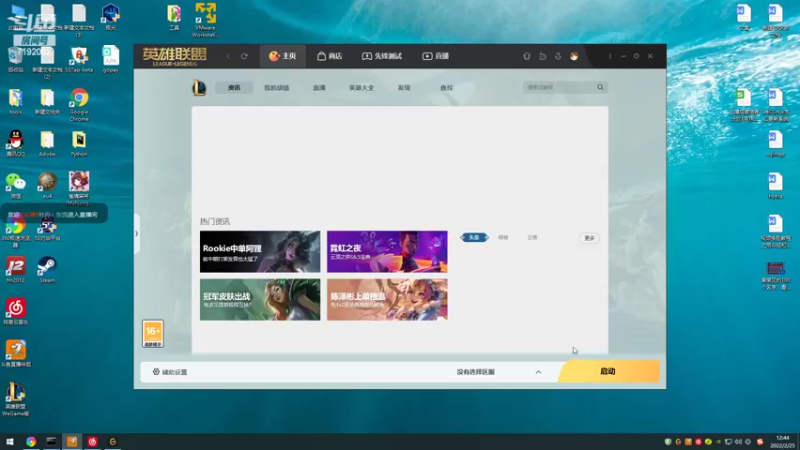The height and width of the screenshot is (450, 800).
Task: Open 辅助设置 auxiliary settings
Action: (x=170, y=372)
